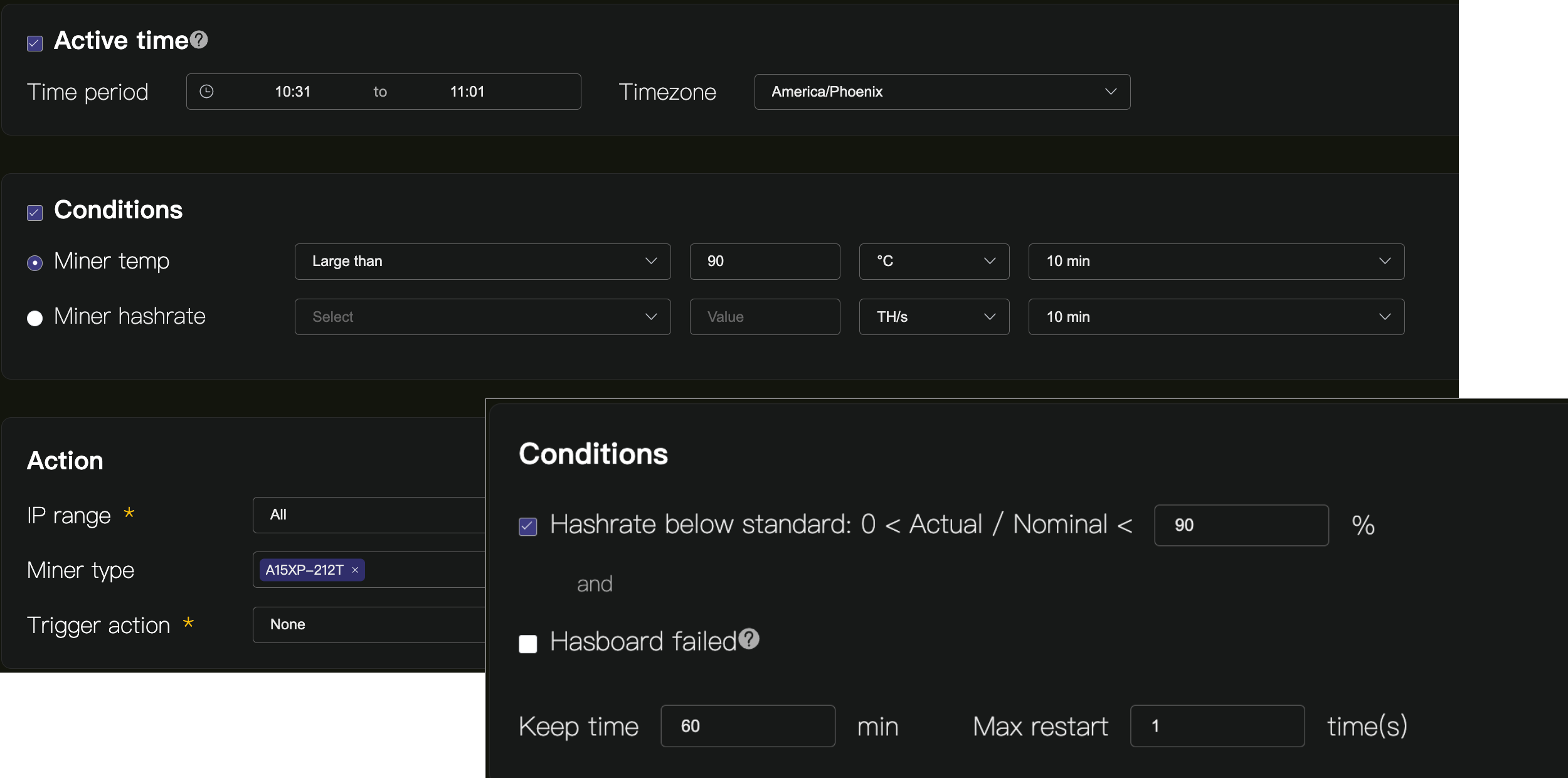Open the TH/s hashrate unit dropdown
Screen dimensions: 1568x778
point(933,317)
